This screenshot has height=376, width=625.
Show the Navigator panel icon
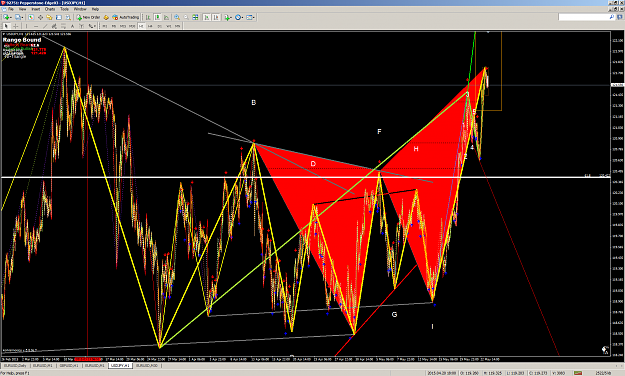coord(49,17)
